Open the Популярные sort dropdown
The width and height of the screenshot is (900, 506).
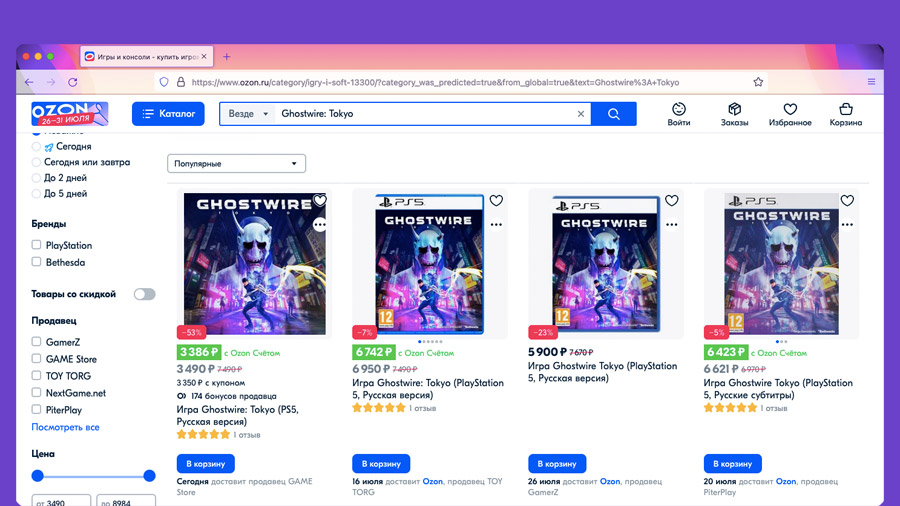236,164
